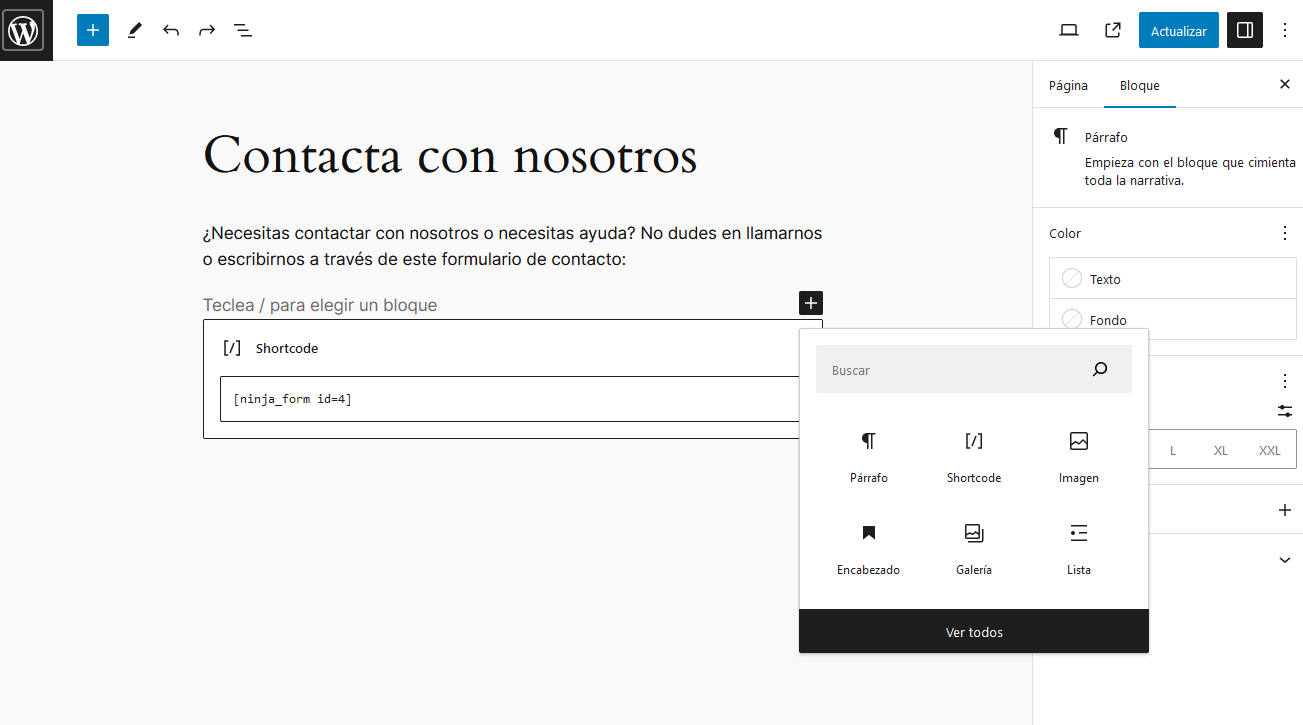The width and height of the screenshot is (1303, 725).
Task: Insert a Galería block
Action: (x=974, y=549)
